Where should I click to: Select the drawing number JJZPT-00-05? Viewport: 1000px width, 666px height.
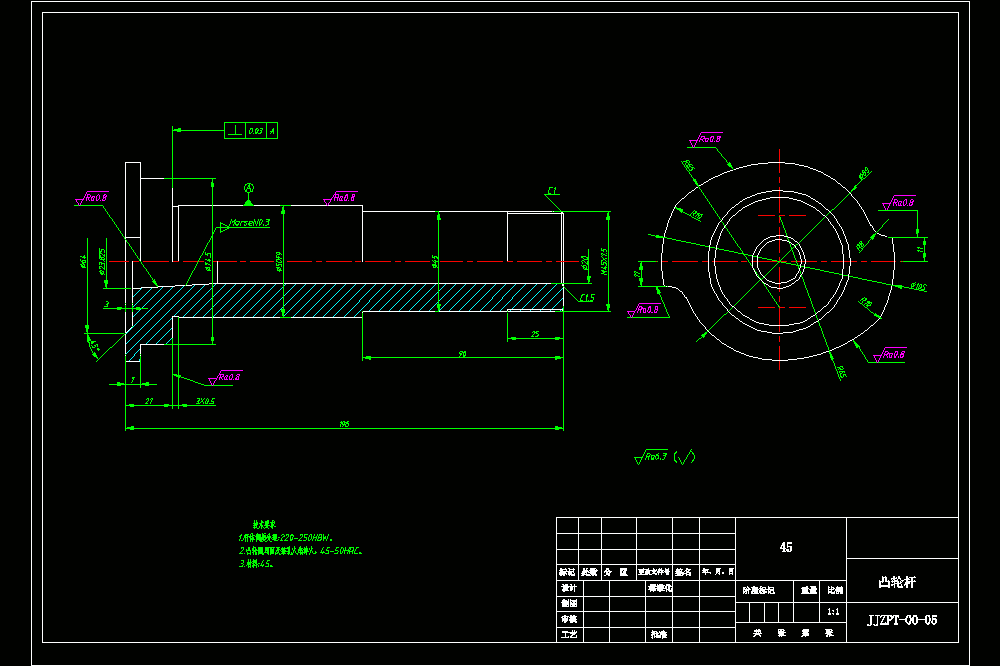click(x=902, y=620)
